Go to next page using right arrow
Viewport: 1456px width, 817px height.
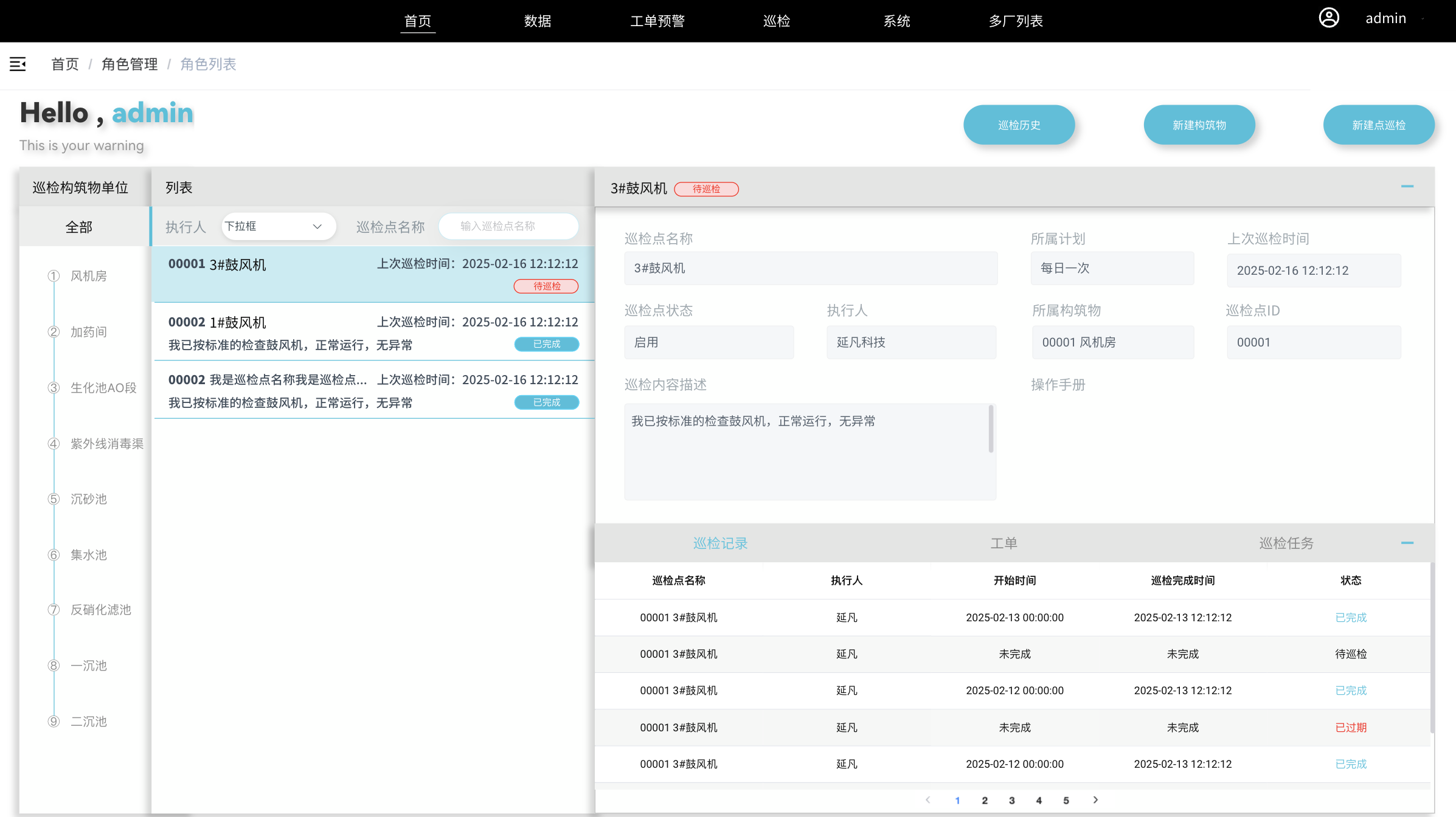(x=1096, y=801)
